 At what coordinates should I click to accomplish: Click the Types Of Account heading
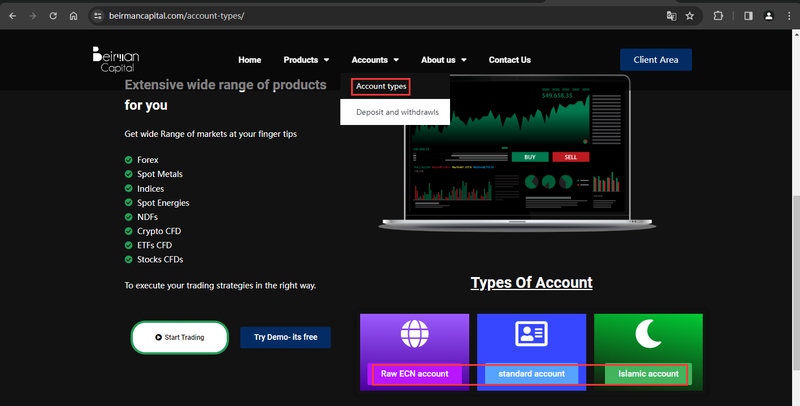tap(531, 283)
